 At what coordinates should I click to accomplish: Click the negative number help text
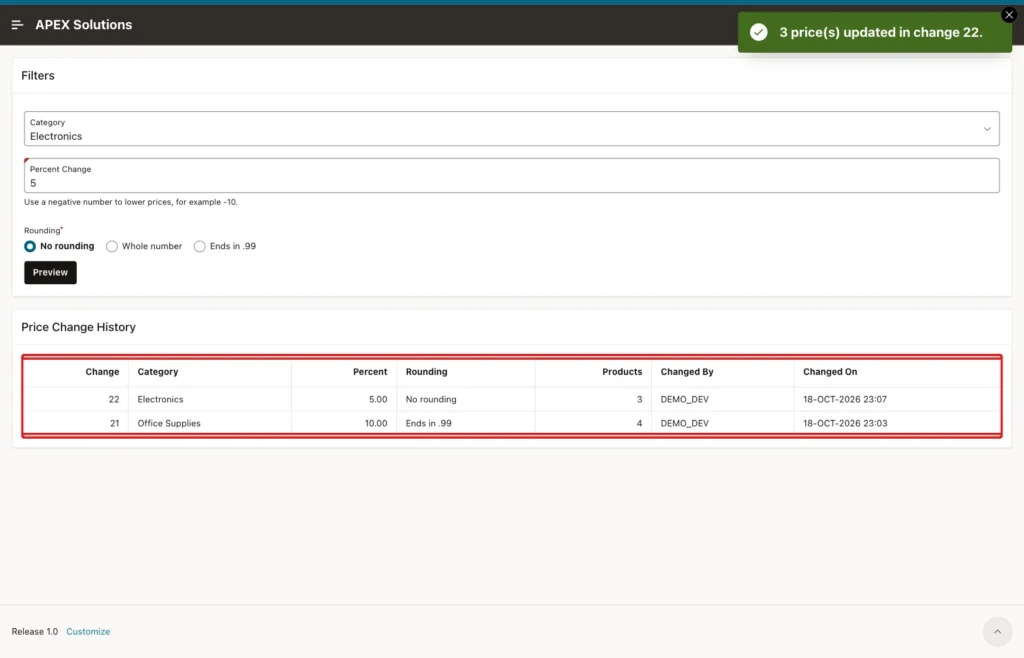[x=131, y=202]
